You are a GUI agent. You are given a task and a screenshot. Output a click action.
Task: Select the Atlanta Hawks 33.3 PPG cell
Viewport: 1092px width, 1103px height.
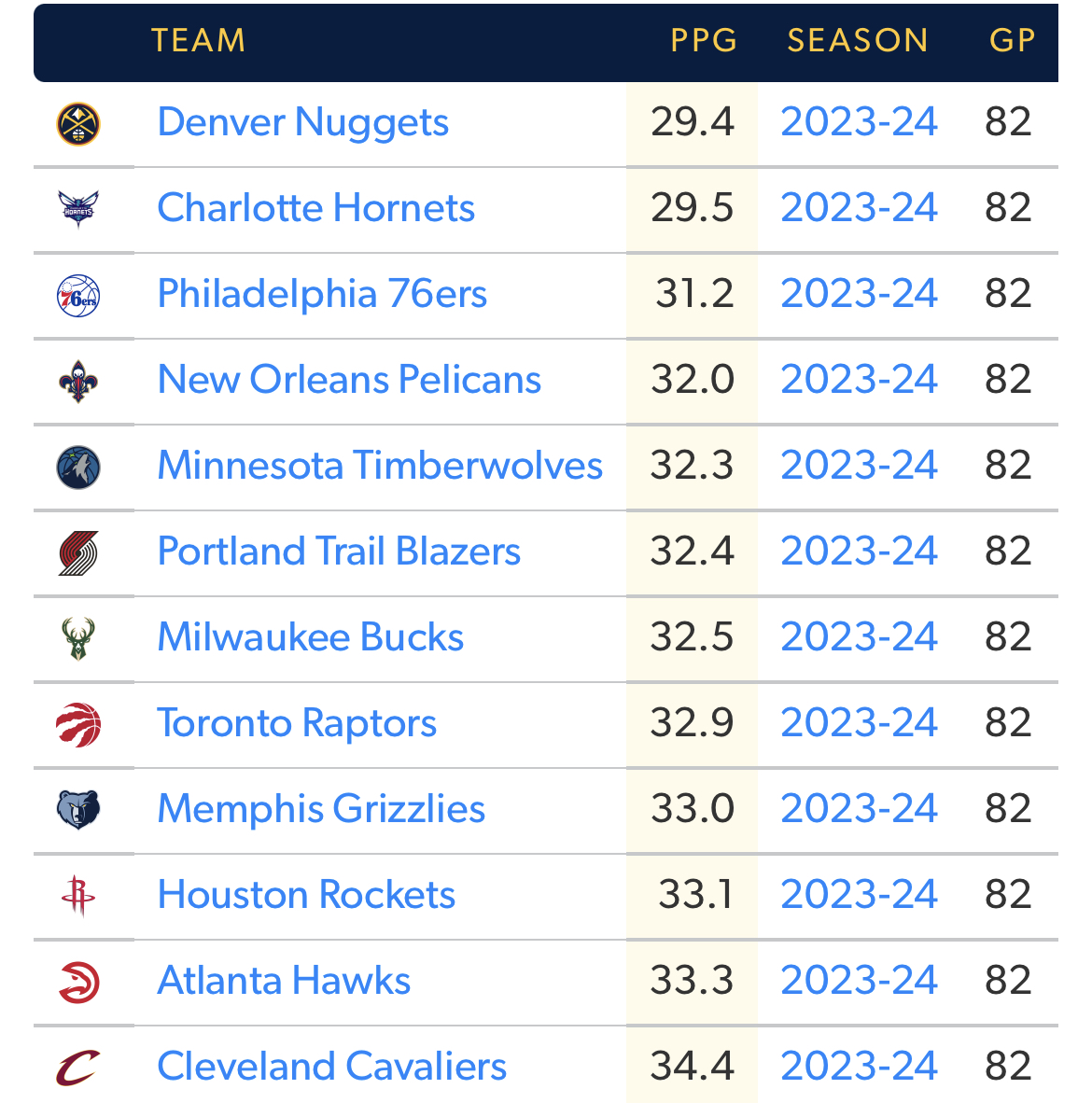pyautogui.click(x=692, y=981)
